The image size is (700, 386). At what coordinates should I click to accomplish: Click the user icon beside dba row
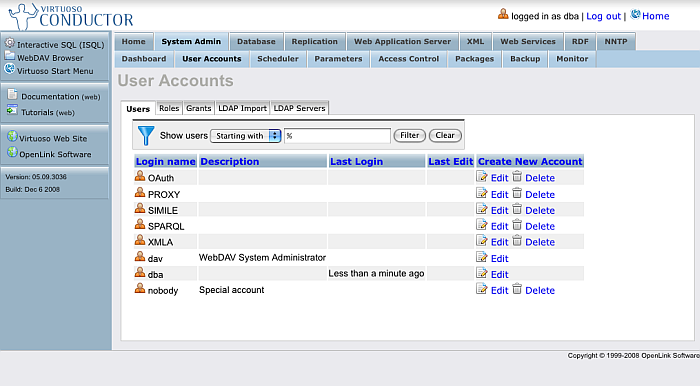click(140, 272)
